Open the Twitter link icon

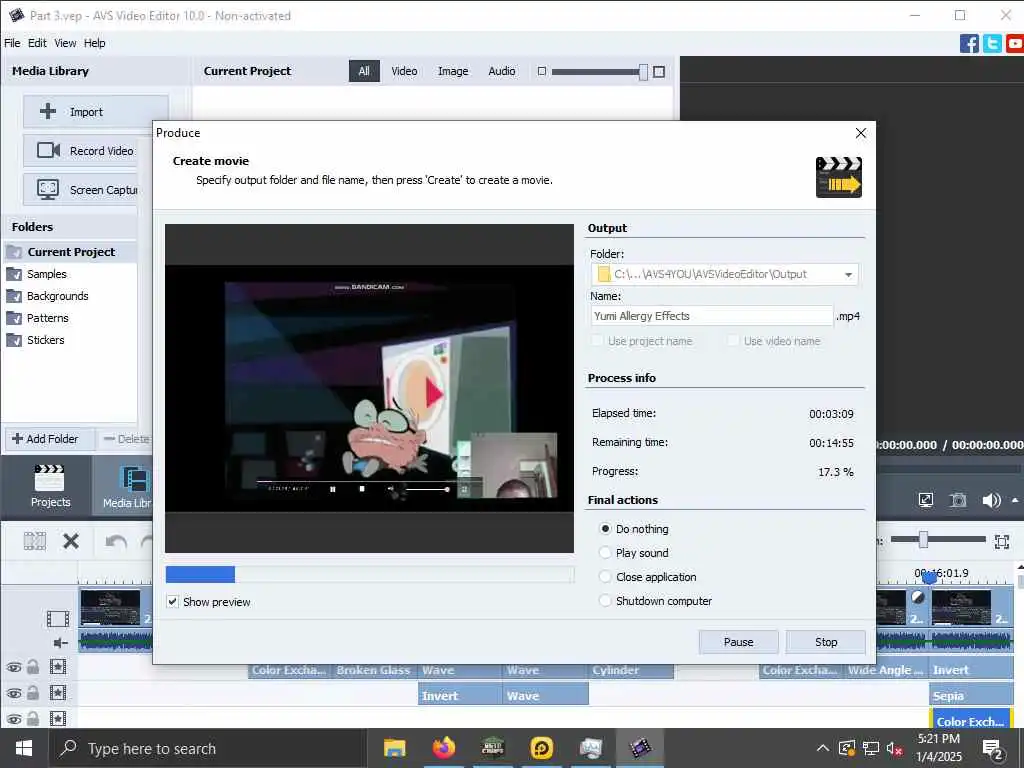(992, 44)
